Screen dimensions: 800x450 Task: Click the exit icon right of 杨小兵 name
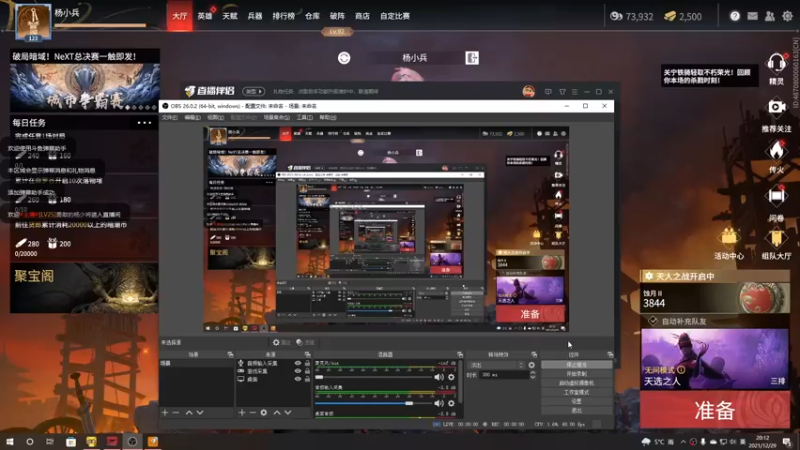(472, 58)
